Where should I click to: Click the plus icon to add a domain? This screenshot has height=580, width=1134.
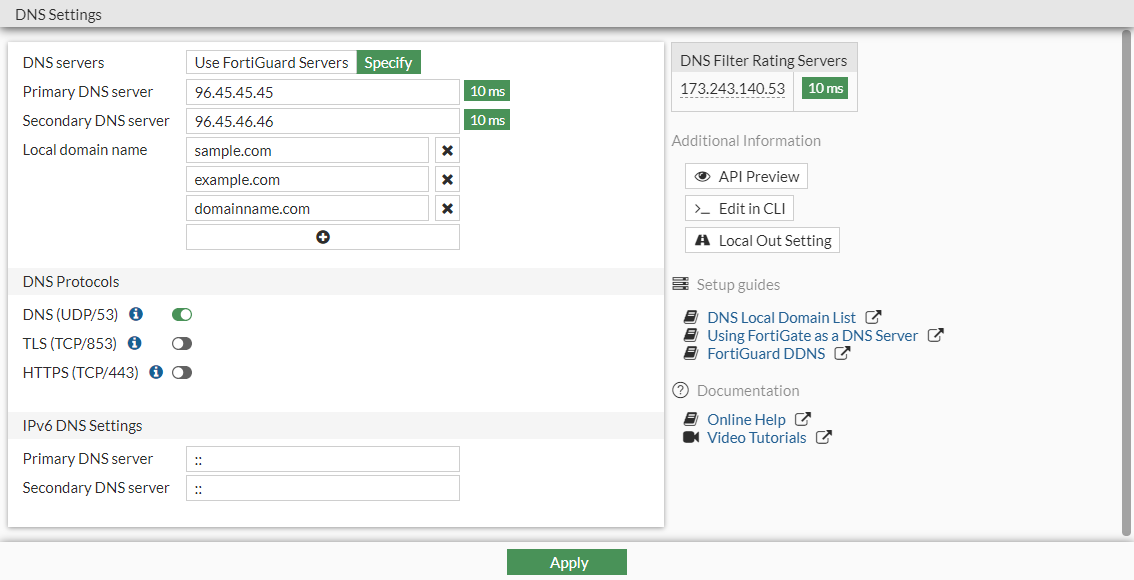tap(322, 236)
